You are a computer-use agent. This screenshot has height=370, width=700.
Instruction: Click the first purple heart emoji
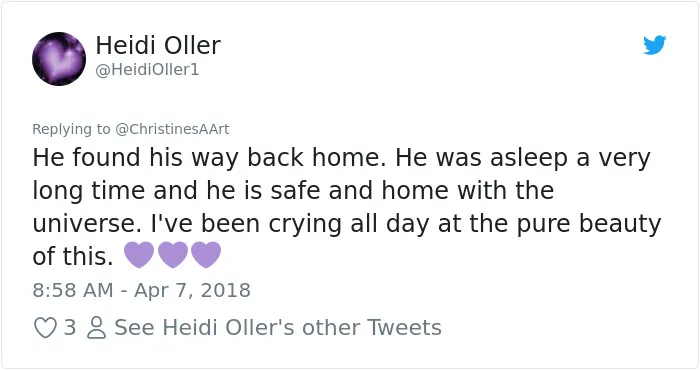139,254
